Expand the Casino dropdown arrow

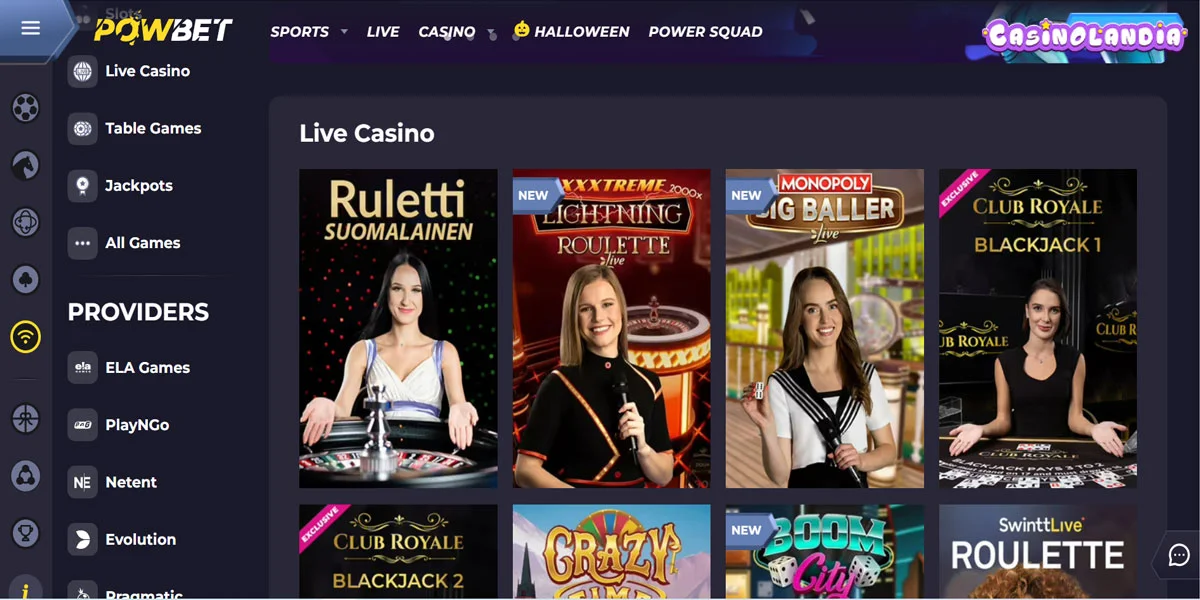click(x=491, y=34)
